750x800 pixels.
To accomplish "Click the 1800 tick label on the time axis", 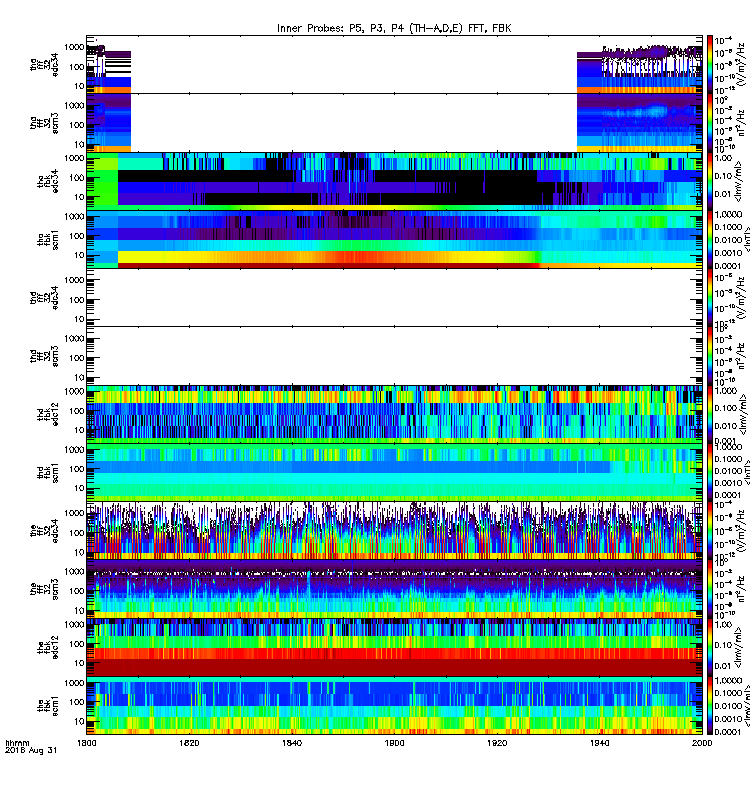I will tap(86, 743).
